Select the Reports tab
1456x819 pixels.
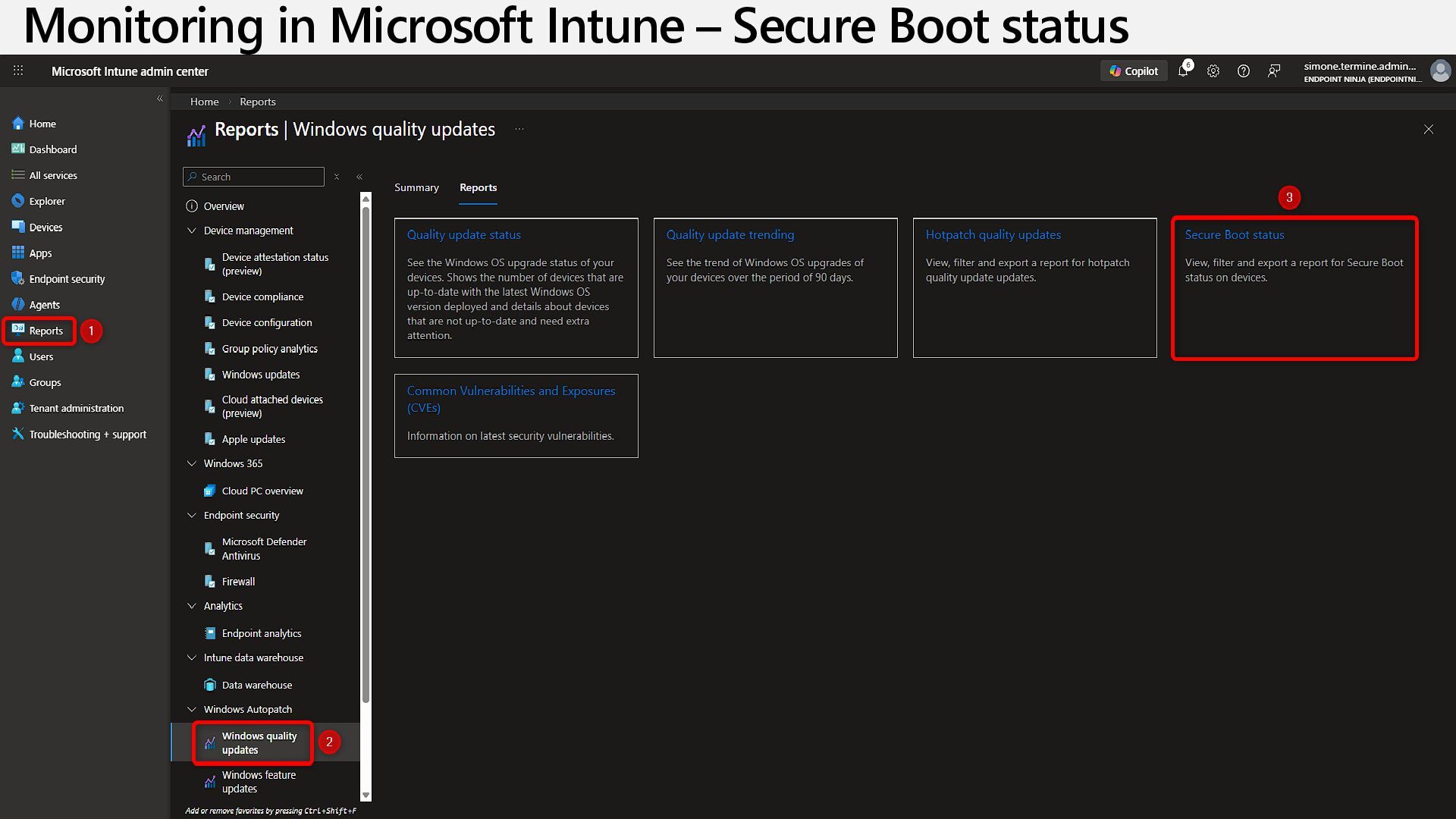[x=478, y=187]
